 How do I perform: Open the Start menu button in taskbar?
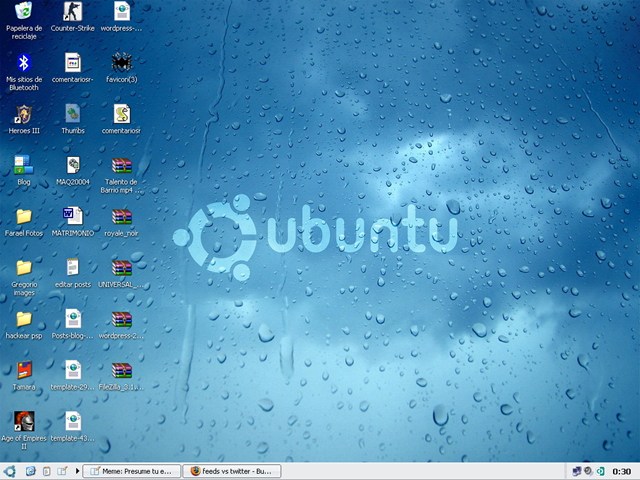(9, 471)
